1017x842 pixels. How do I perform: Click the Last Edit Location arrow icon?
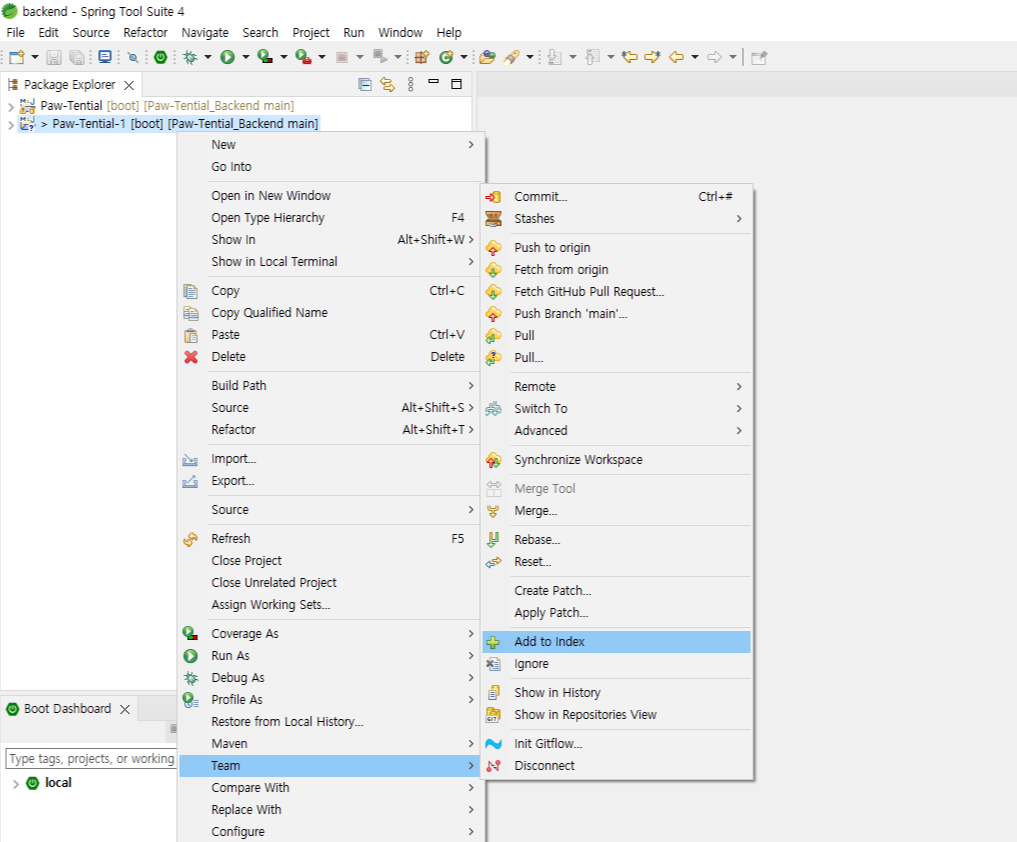coord(628,57)
